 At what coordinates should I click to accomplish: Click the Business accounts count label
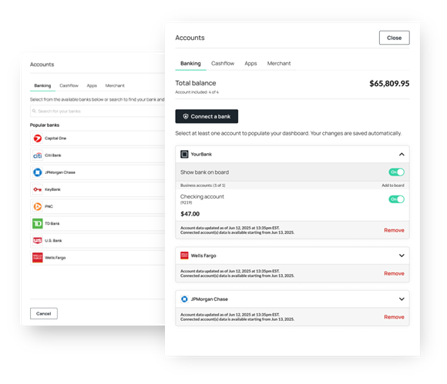(203, 185)
